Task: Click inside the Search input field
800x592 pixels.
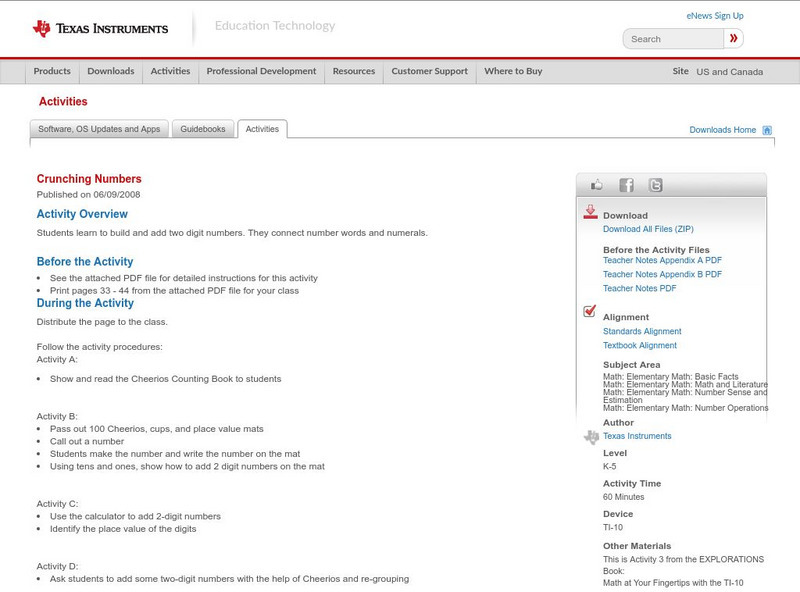Action: [673, 39]
